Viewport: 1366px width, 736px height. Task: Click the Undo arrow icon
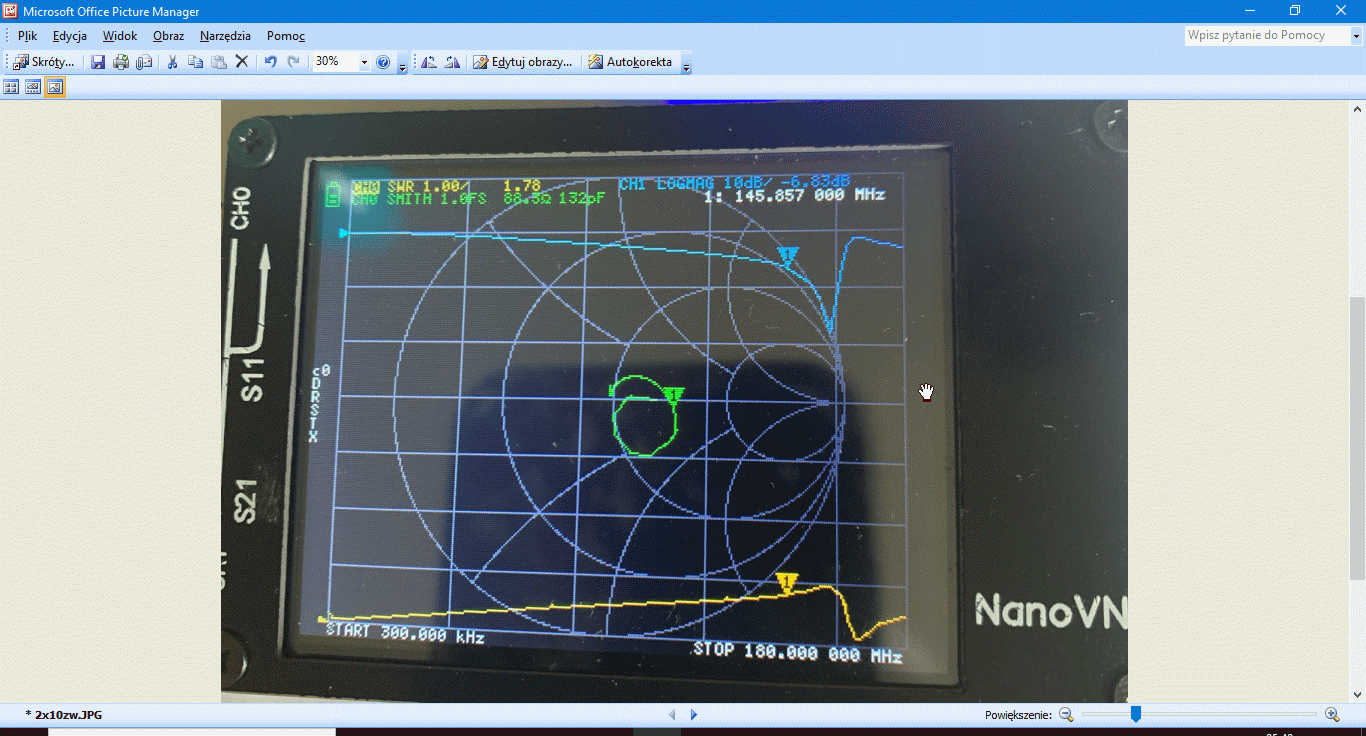pos(270,62)
